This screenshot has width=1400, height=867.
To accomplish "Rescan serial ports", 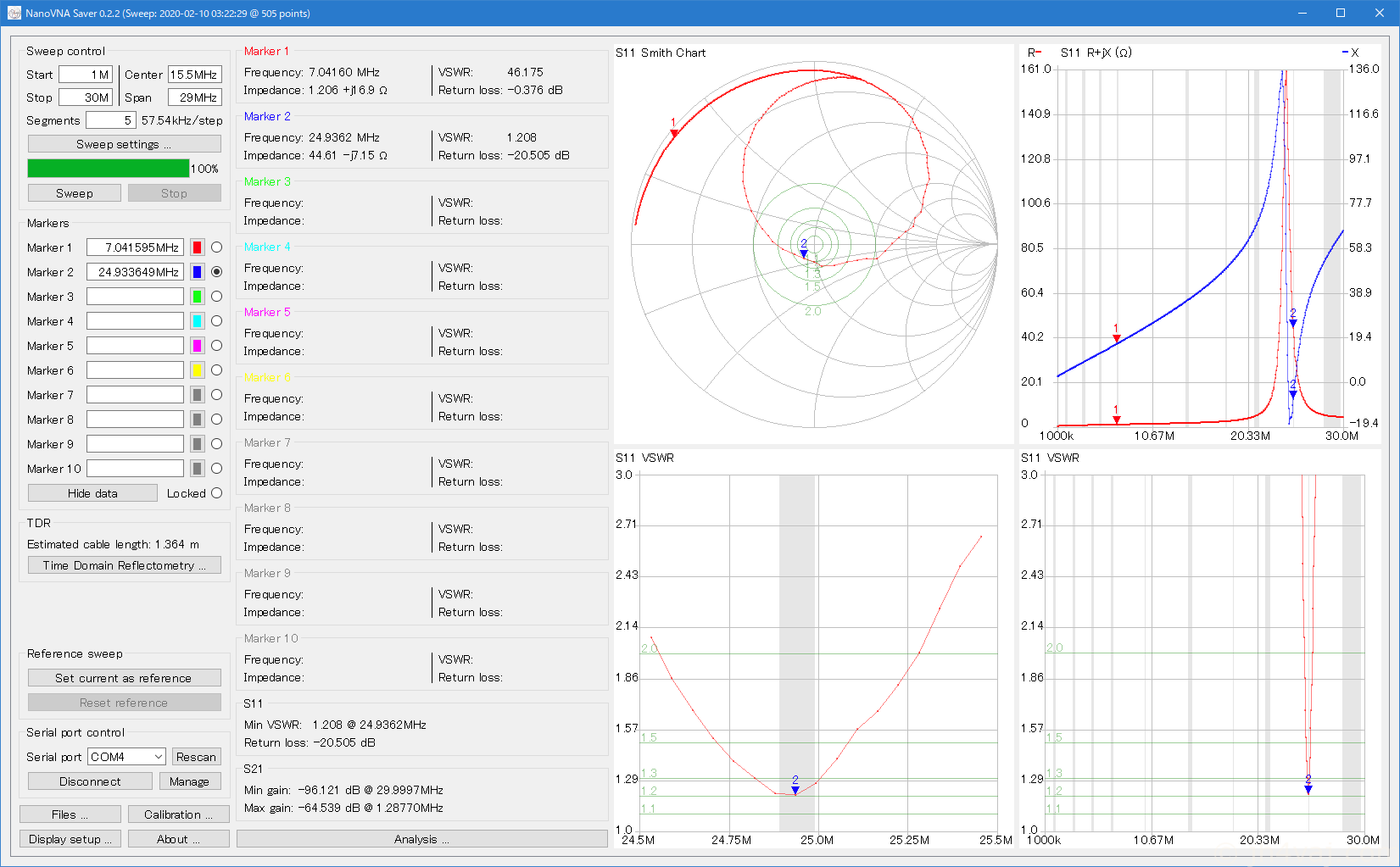I will [x=197, y=757].
